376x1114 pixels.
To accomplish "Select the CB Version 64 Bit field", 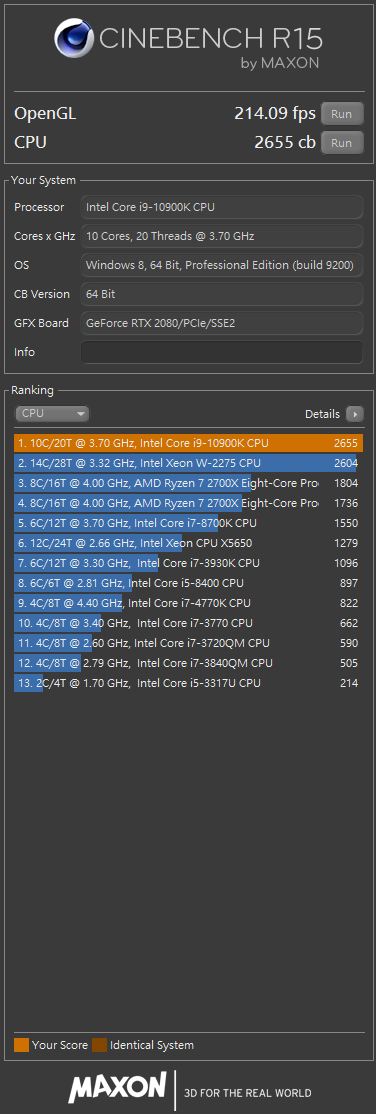I will click(x=222, y=294).
